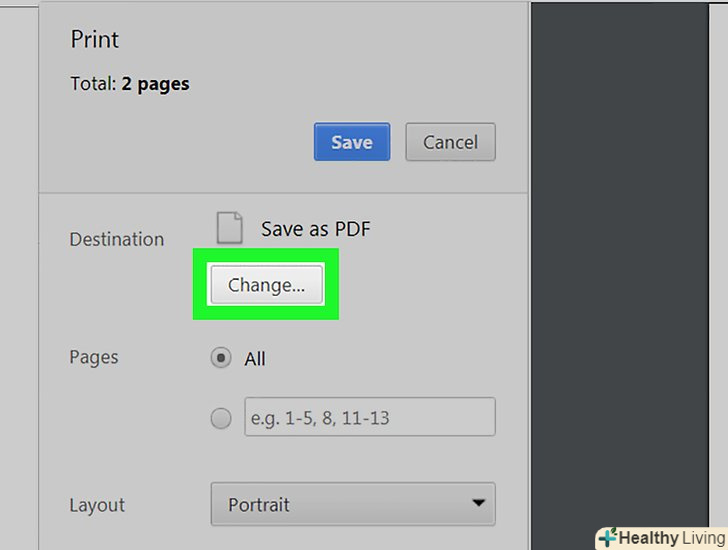Click the Save as PDF destination text

click(x=315, y=229)
